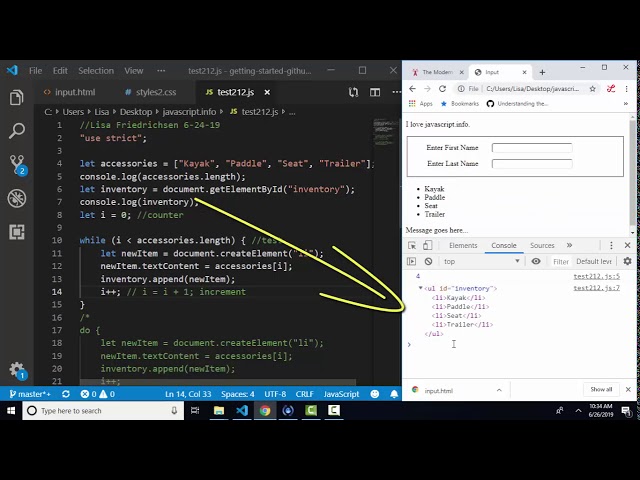
Task: Open the Chrome three-dot menu
Action: (x=627, y=89)
